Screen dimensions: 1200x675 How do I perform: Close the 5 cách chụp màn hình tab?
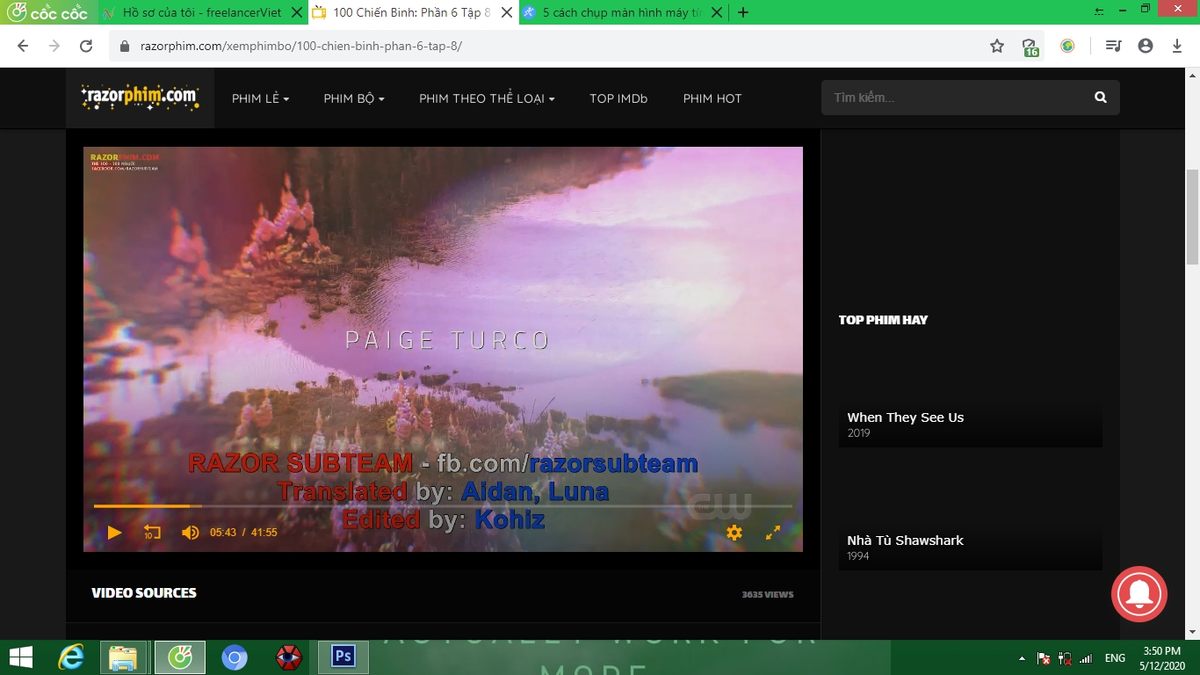pyautogui.click(x=715, y=13)
